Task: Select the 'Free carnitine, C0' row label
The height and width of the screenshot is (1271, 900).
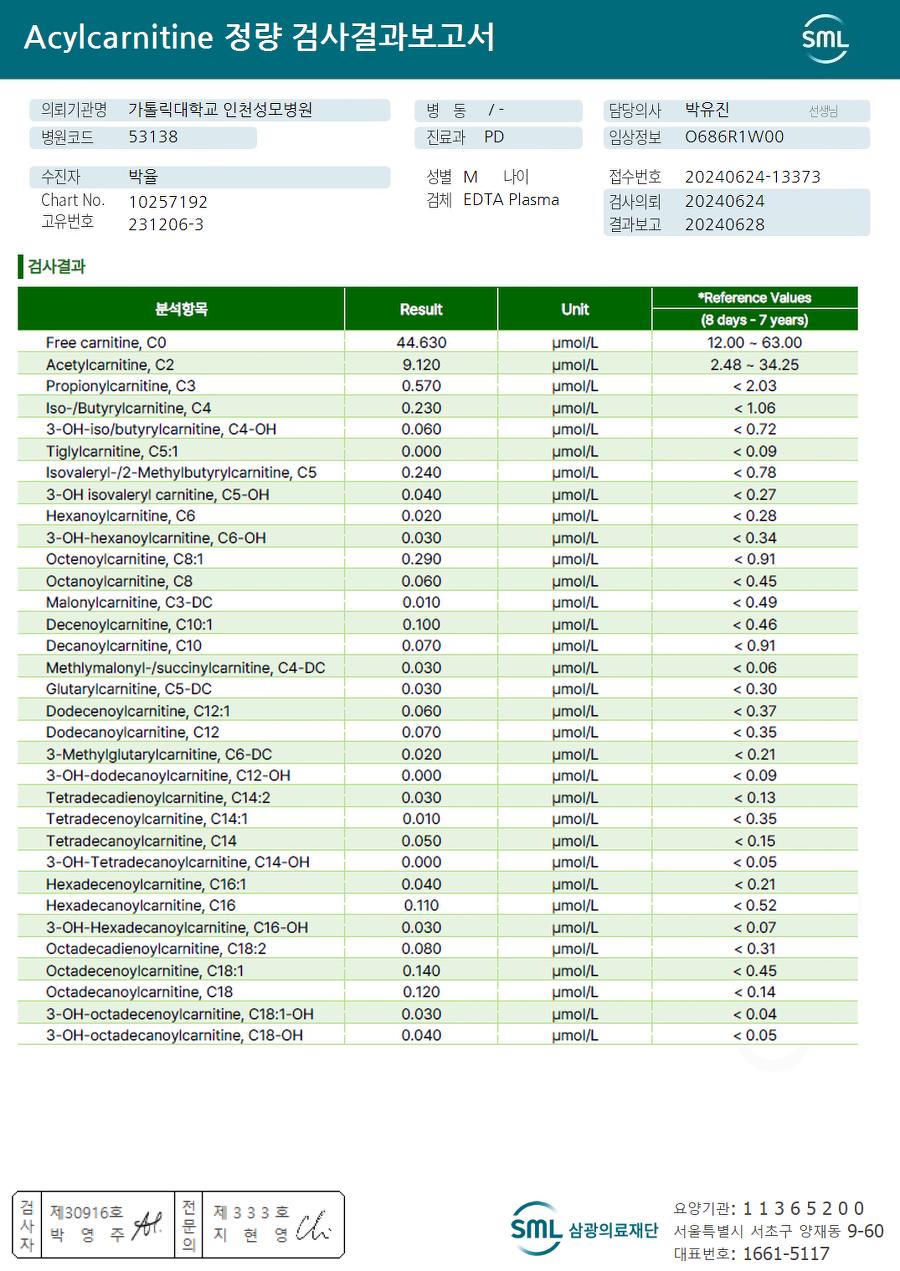Action: pos(106,343)
